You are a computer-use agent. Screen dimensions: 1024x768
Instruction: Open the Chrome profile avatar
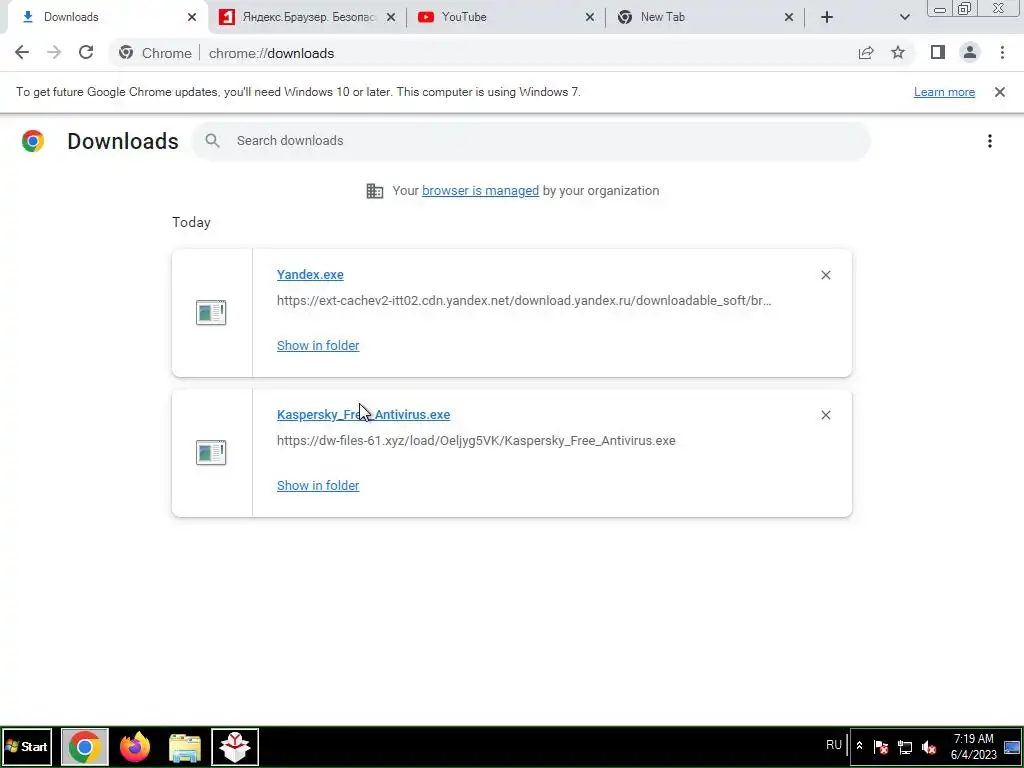970,53
